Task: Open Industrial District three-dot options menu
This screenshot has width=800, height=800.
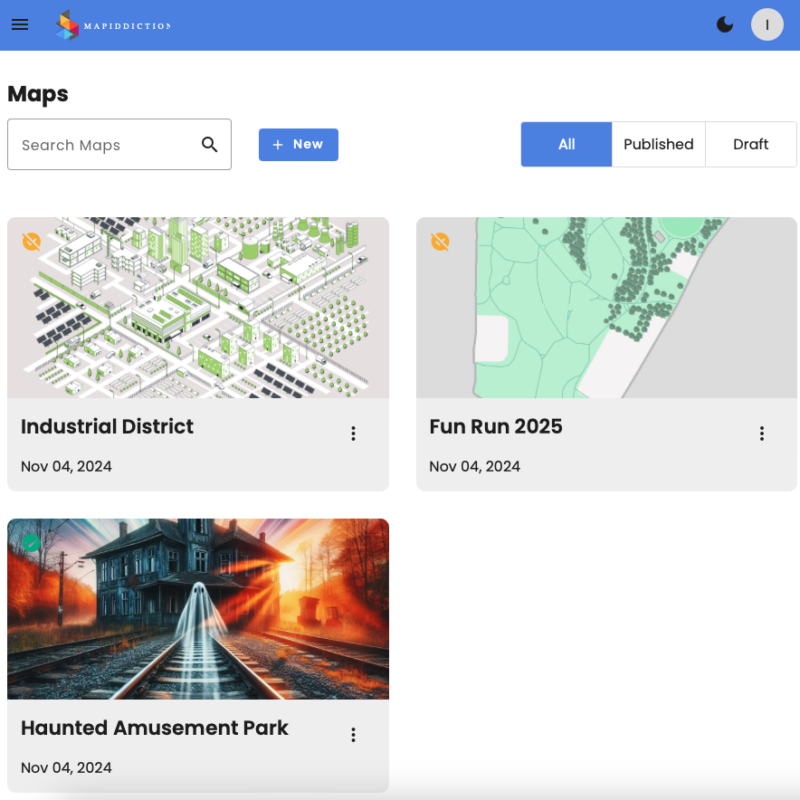Action: click(x=353, y=433)
